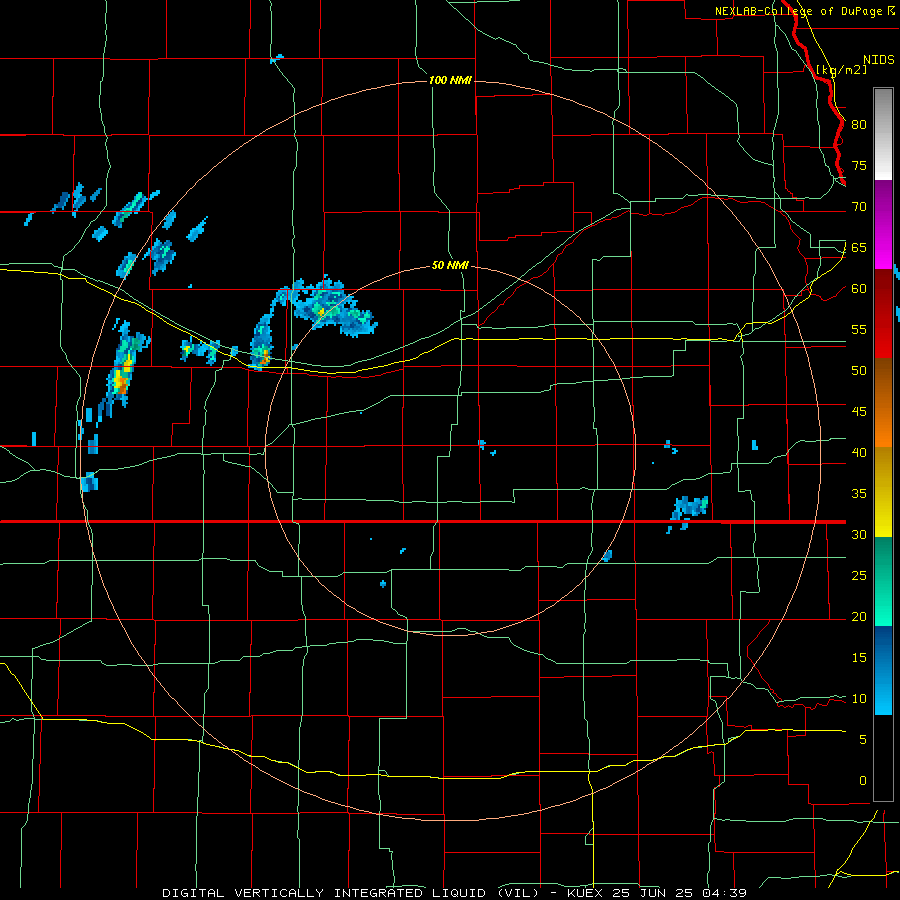Click the [kg/m2] units label
This screenshot has height=900, width=900.
coord(841,70)
